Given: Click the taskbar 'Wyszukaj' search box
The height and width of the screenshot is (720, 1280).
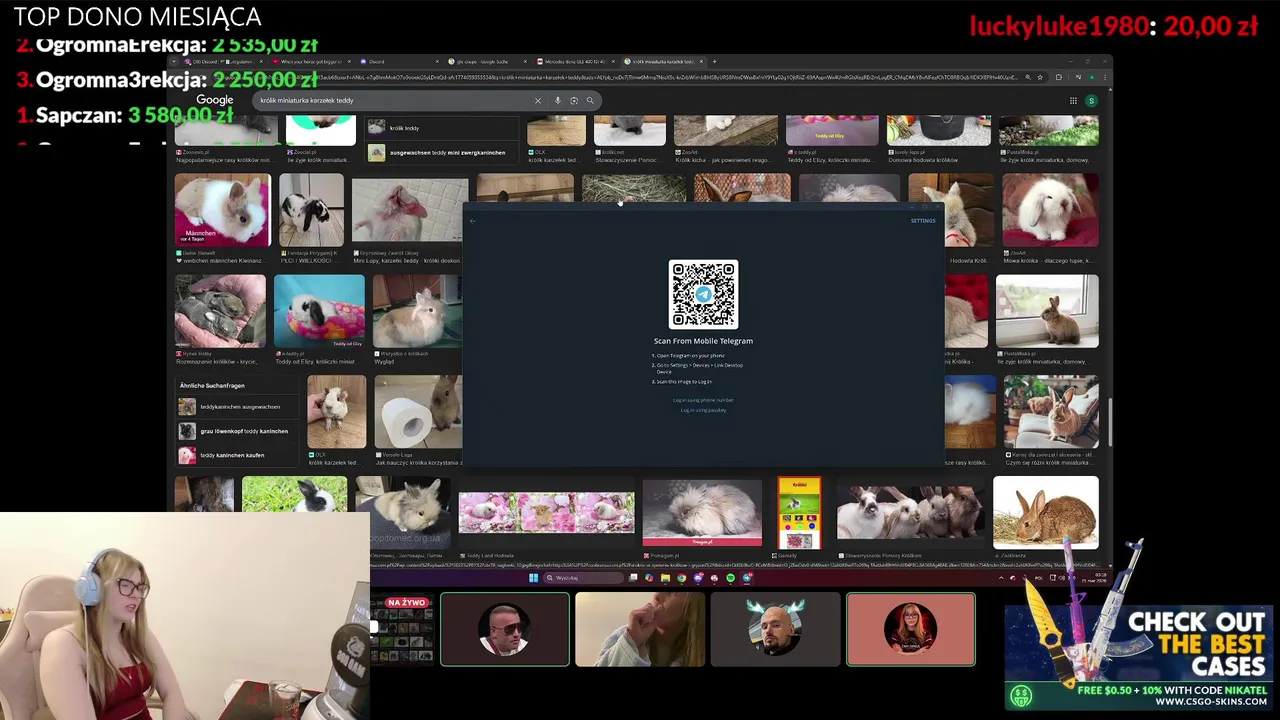Looking at the screenshot, I should coord(583,577).
